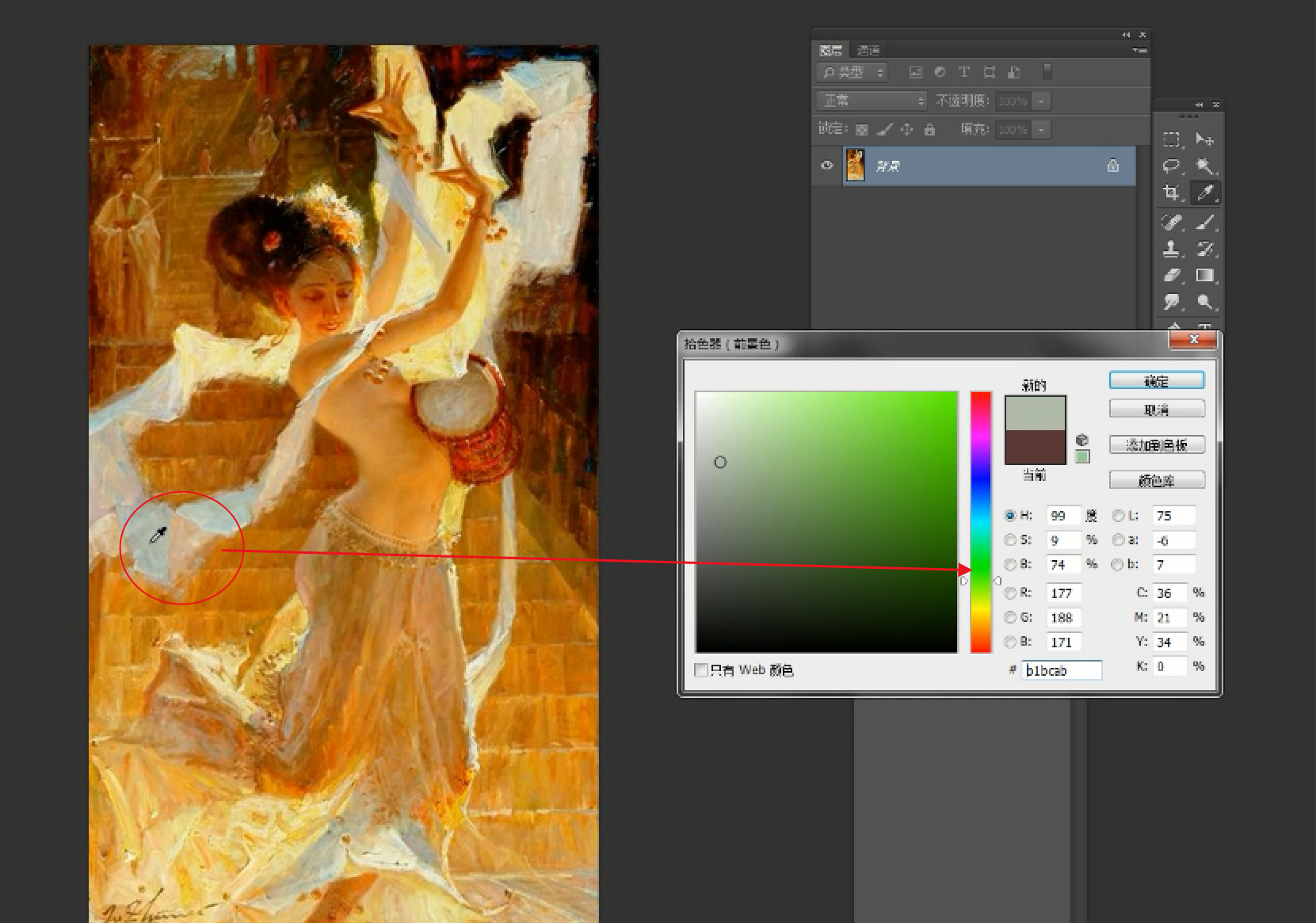Viewport: 1316px width, 923px height.
Task: Close the color picker dialog
Action: tap(1193, 339)
